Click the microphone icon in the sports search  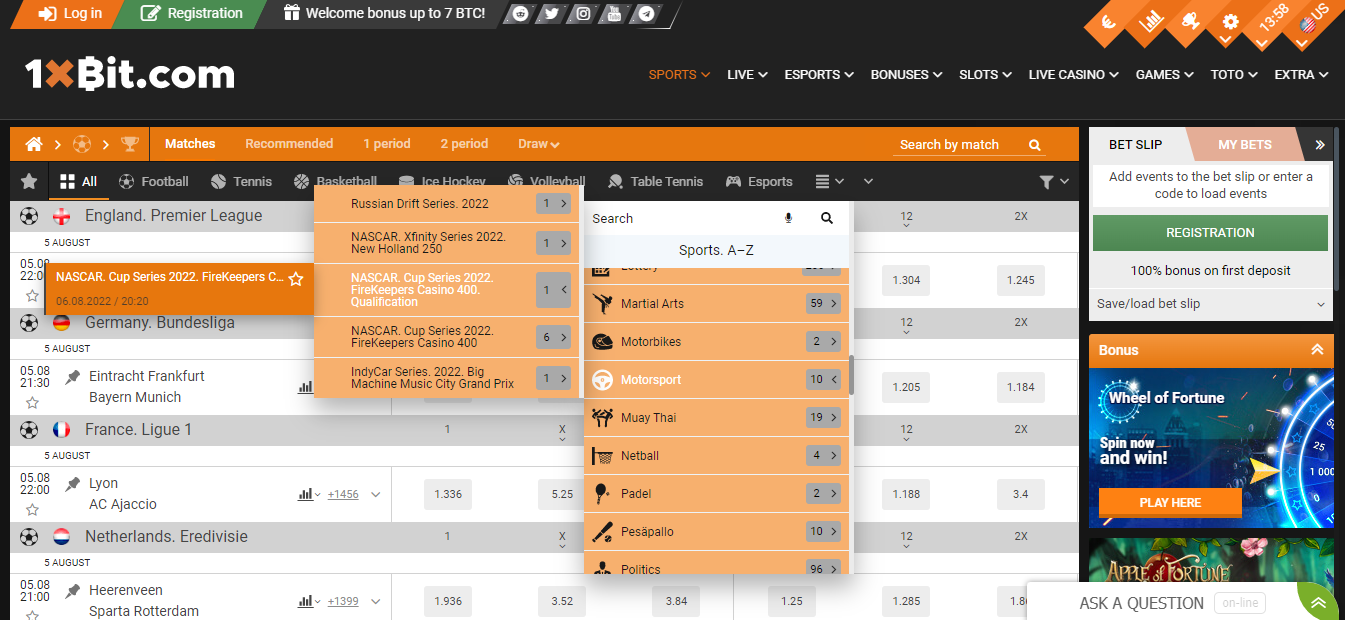coord(788,217)
